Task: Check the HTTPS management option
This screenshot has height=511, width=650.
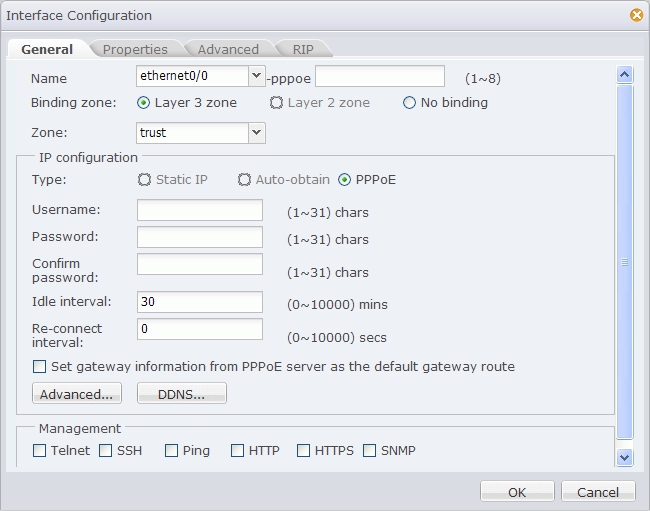Action: pyautogui.click(x=303, y=451)
